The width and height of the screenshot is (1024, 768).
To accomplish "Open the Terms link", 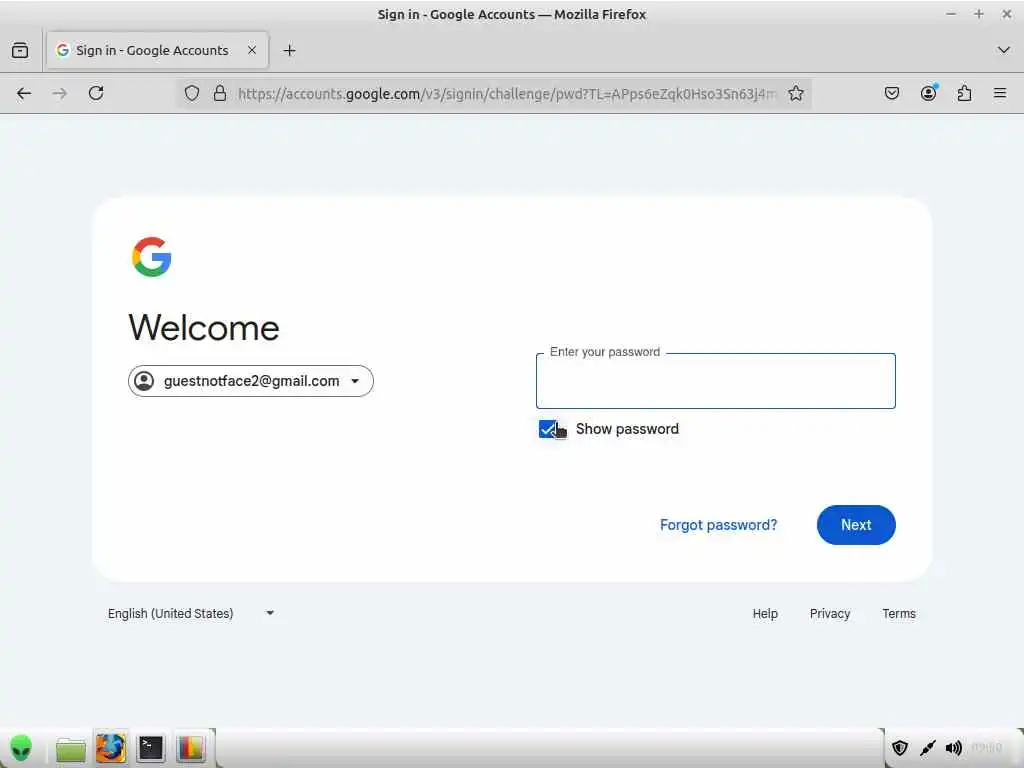I will pos(899,613).
